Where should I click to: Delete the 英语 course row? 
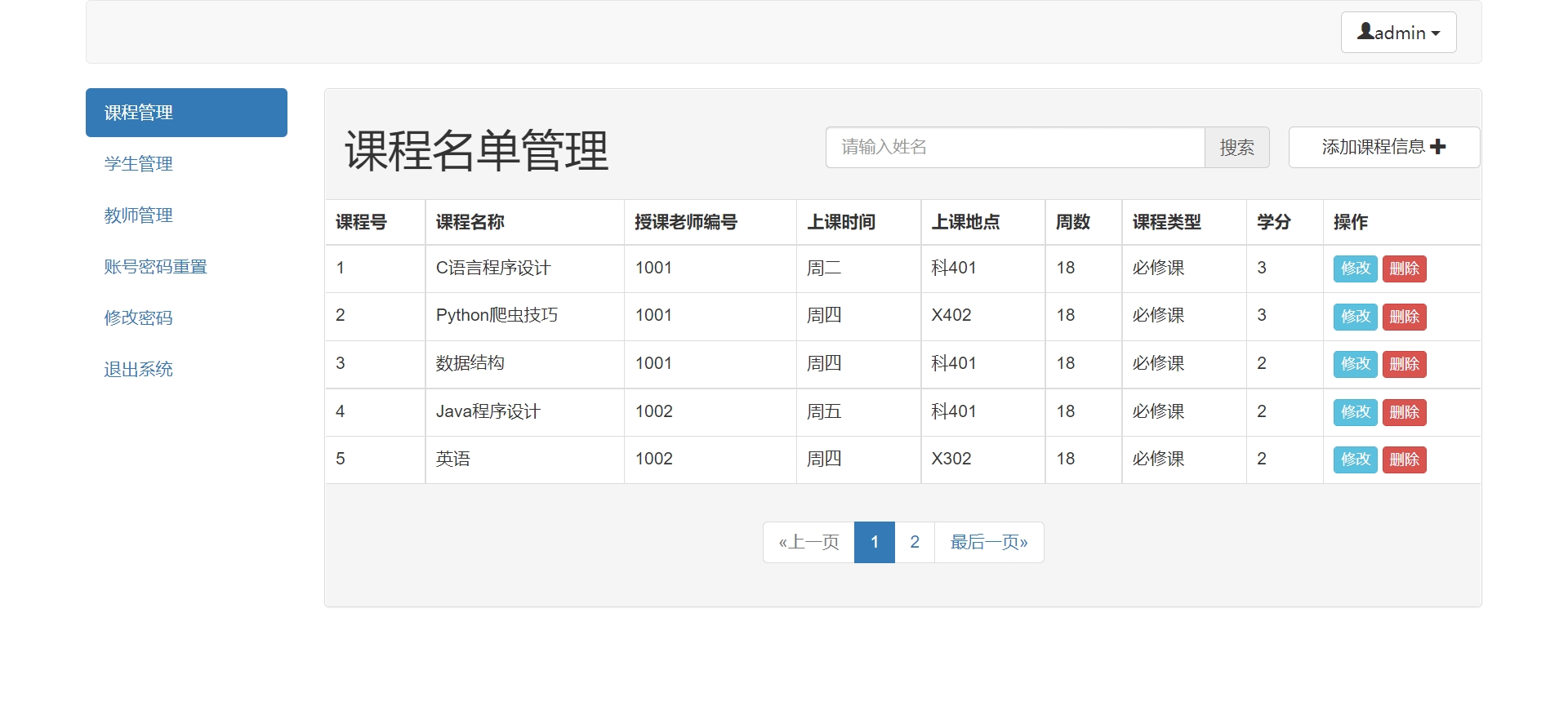coord(1404,460)
